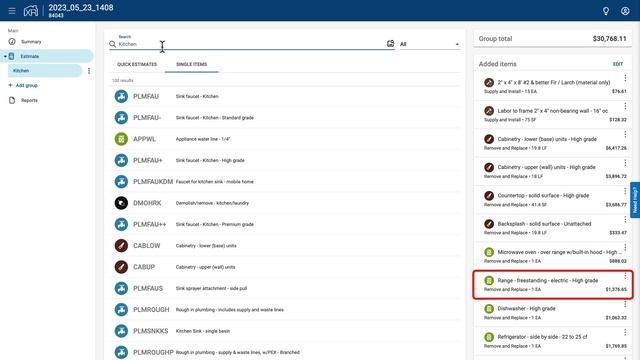Click the XA logo in header
The width and height of the screenshot is (640, 360).
pos(31,11)
